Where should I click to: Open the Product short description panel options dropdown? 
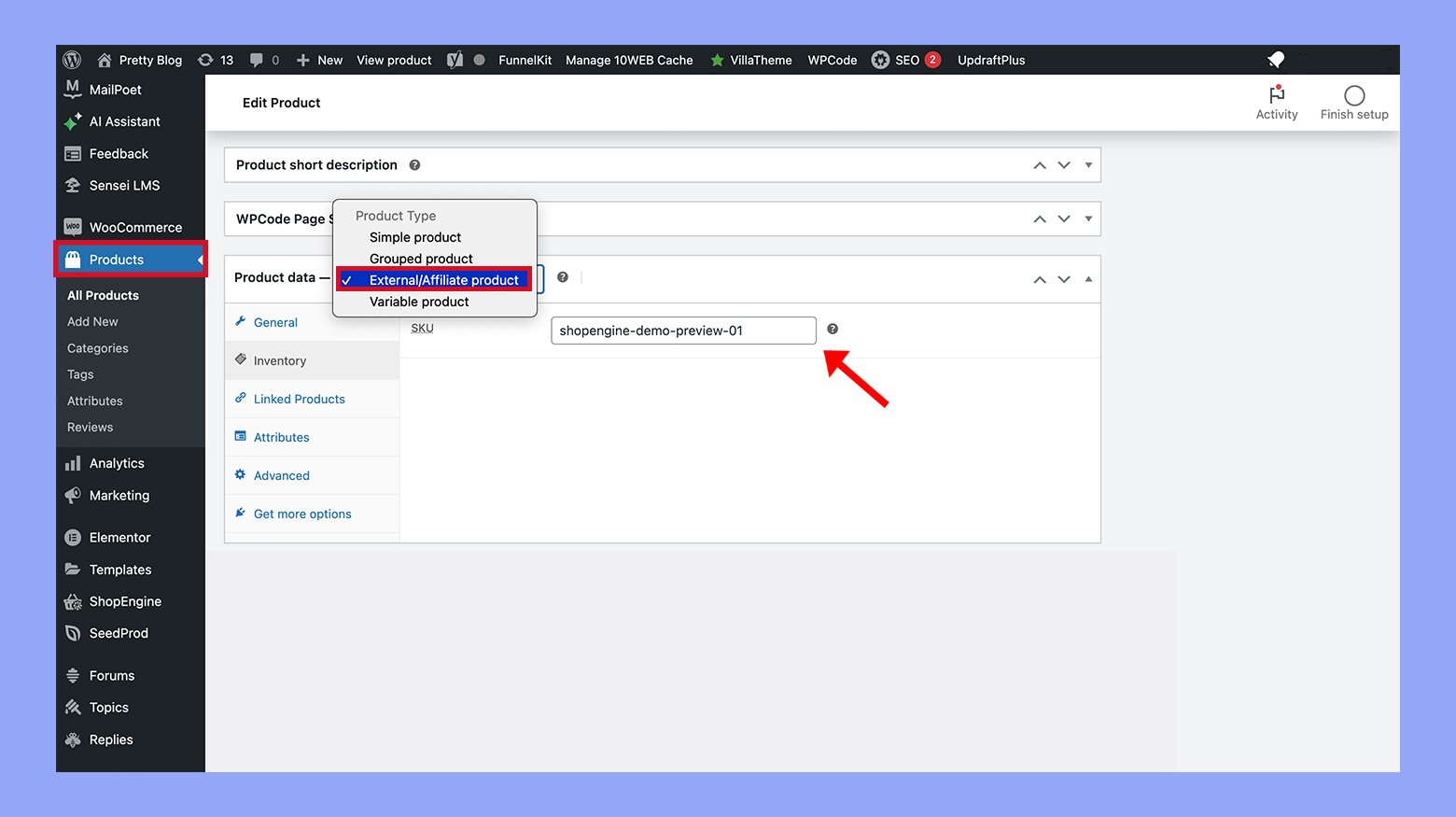[x=1088, y=164]
